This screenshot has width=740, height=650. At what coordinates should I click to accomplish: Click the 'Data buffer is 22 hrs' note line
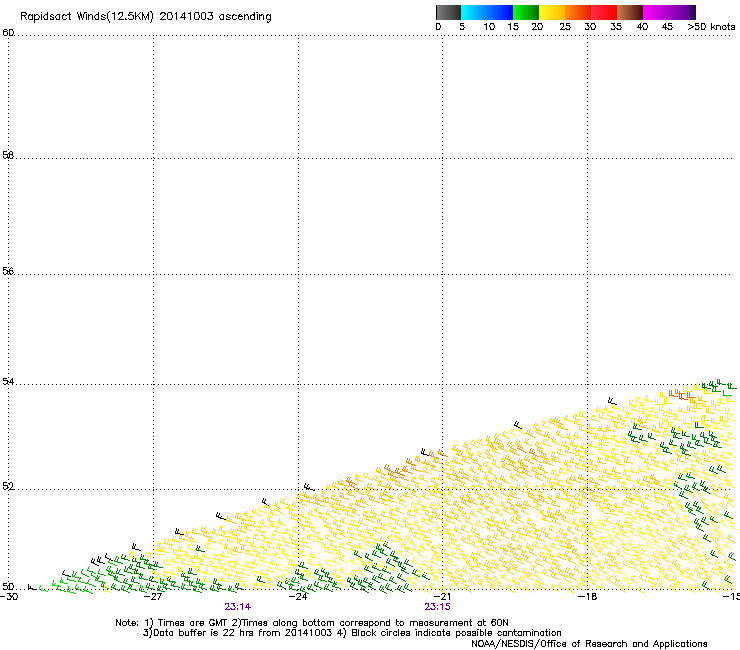coord(352,633)
